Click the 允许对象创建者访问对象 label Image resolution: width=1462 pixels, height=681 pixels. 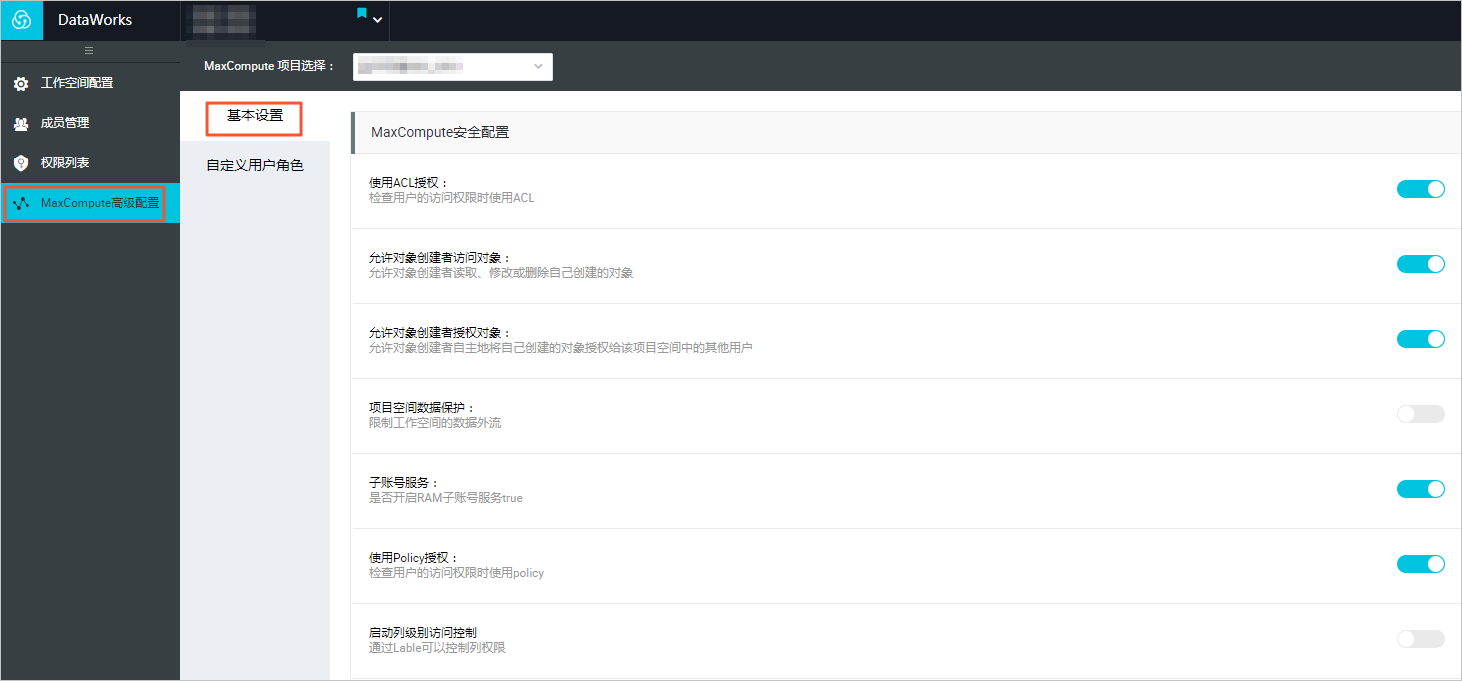pyautogui.click(x=440, y=258)
